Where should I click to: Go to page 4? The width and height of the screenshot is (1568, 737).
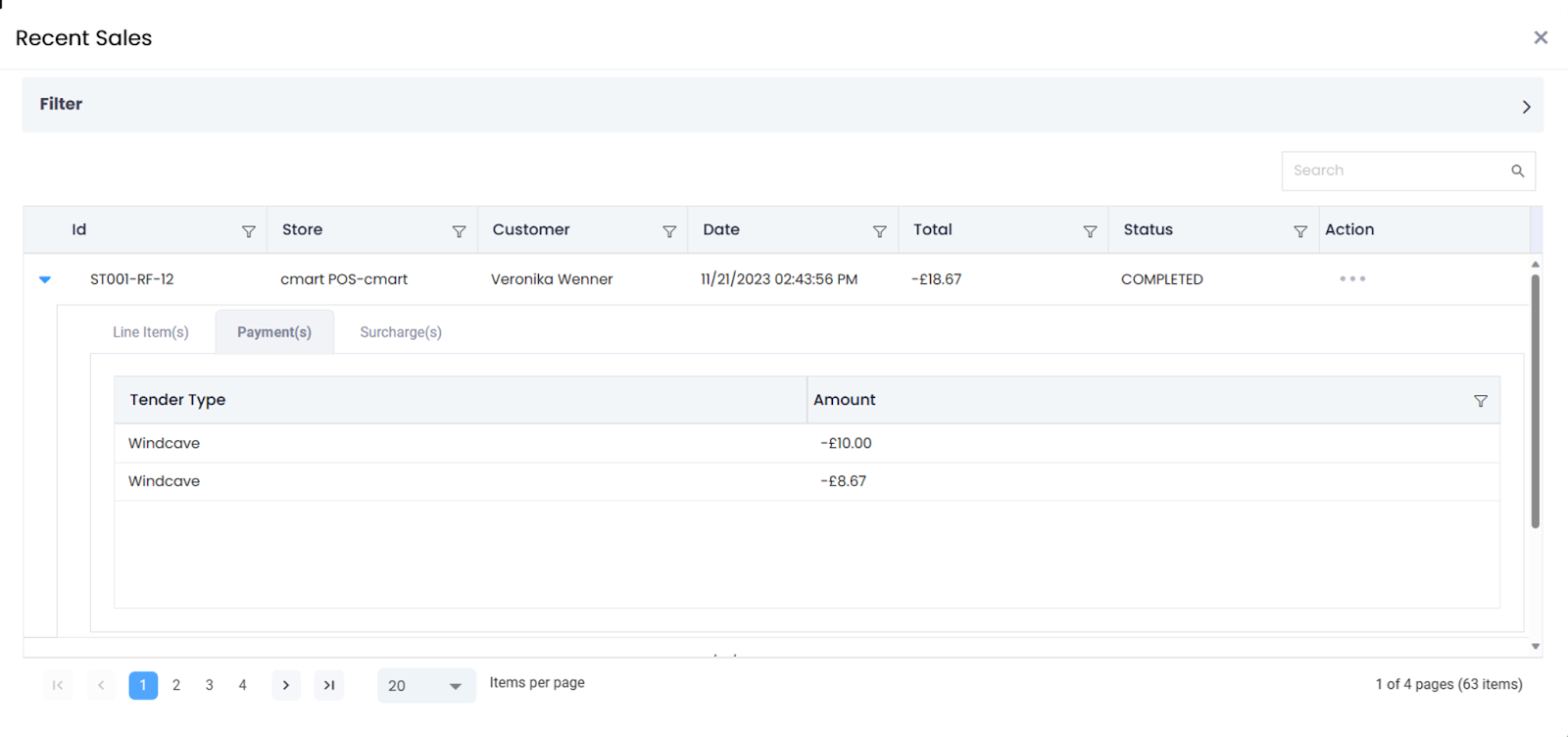[242, 685]
